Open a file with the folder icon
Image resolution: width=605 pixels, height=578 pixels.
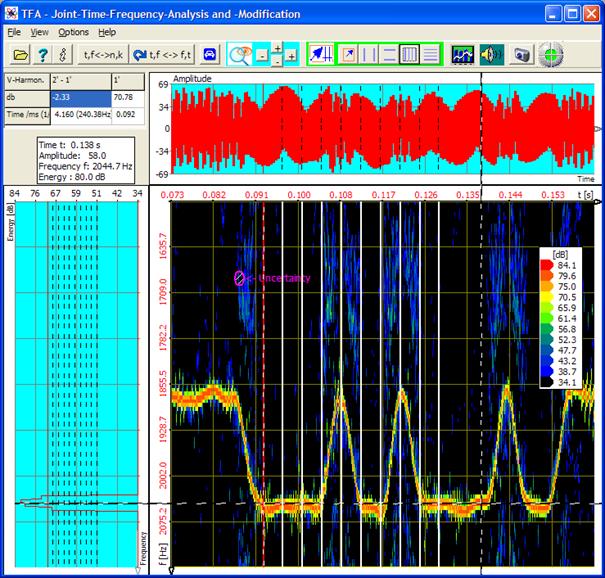tap(20, 55)
